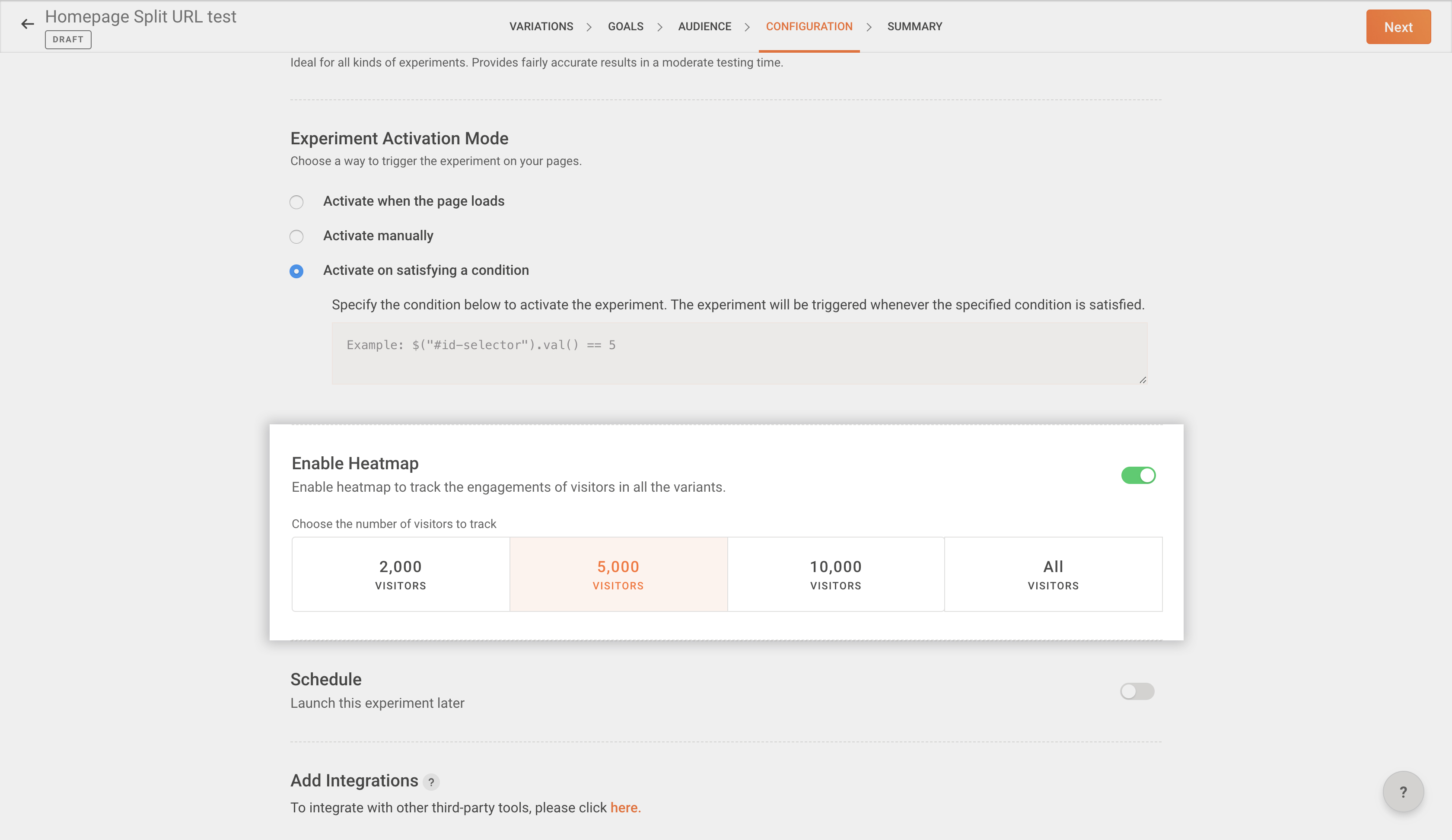The width and height of the screenshot is (1452, 840).
Task: Click the Add Integrations help tooltip icon
Action: click(x=431, y=782)
